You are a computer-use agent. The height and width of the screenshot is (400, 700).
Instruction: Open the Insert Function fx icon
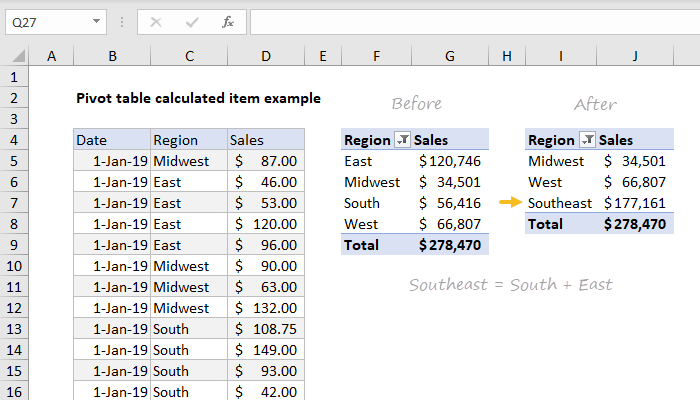228,22
